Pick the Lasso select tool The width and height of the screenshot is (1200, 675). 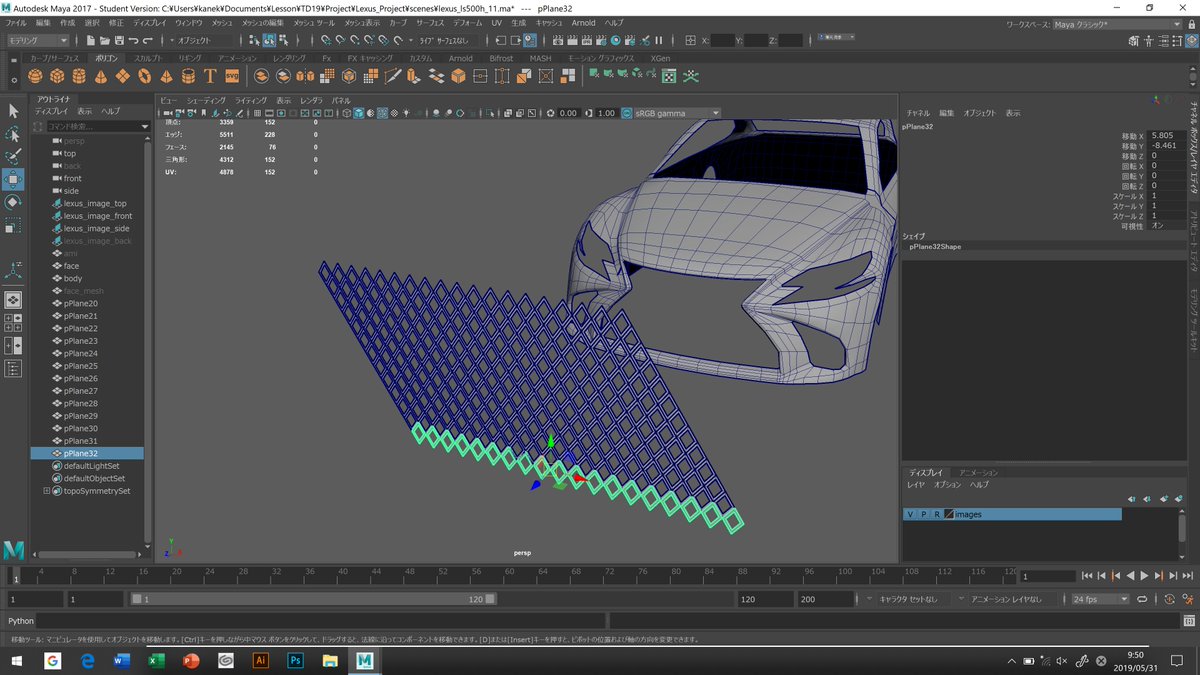13,134
